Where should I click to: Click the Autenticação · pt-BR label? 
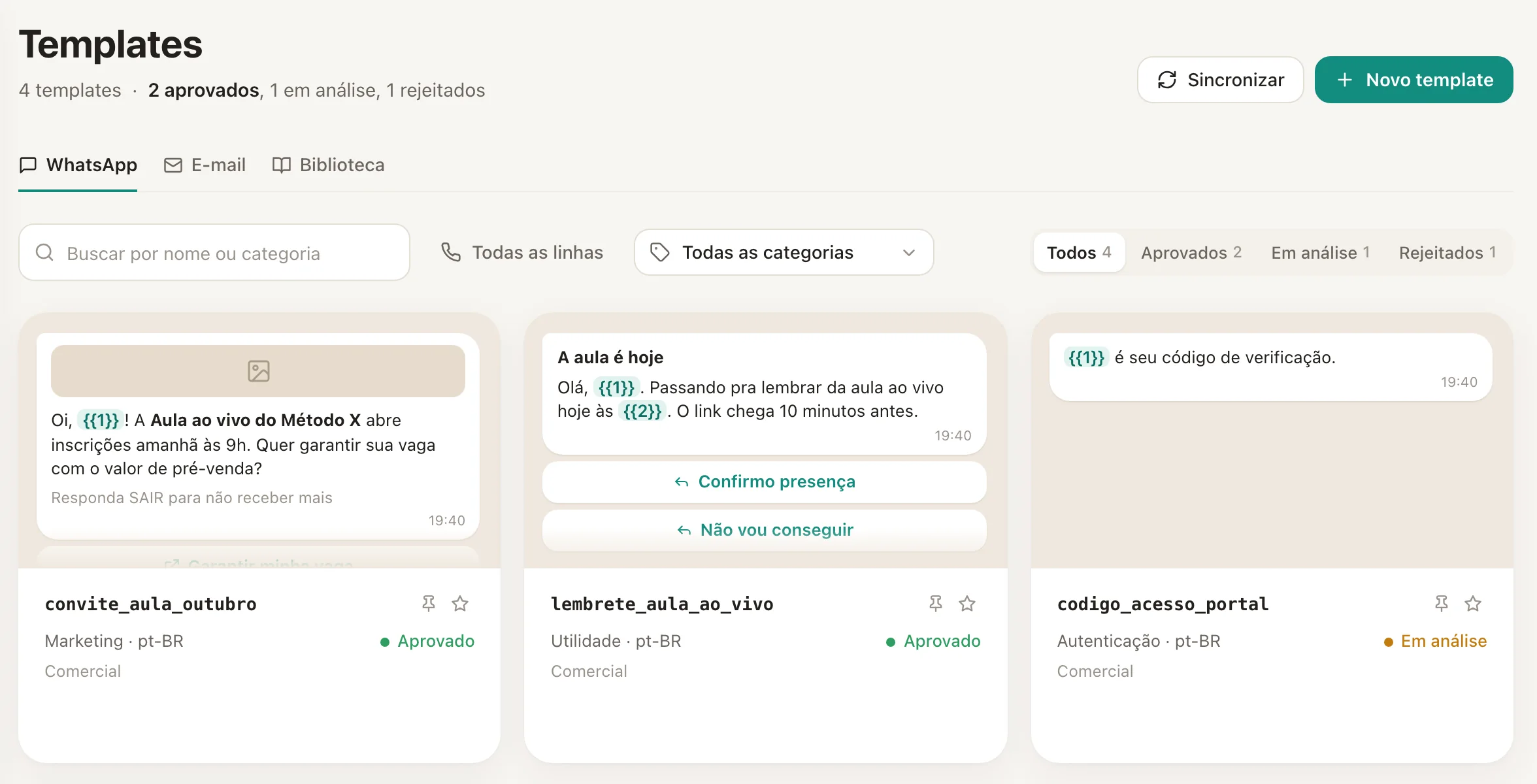pos(1138,642)
